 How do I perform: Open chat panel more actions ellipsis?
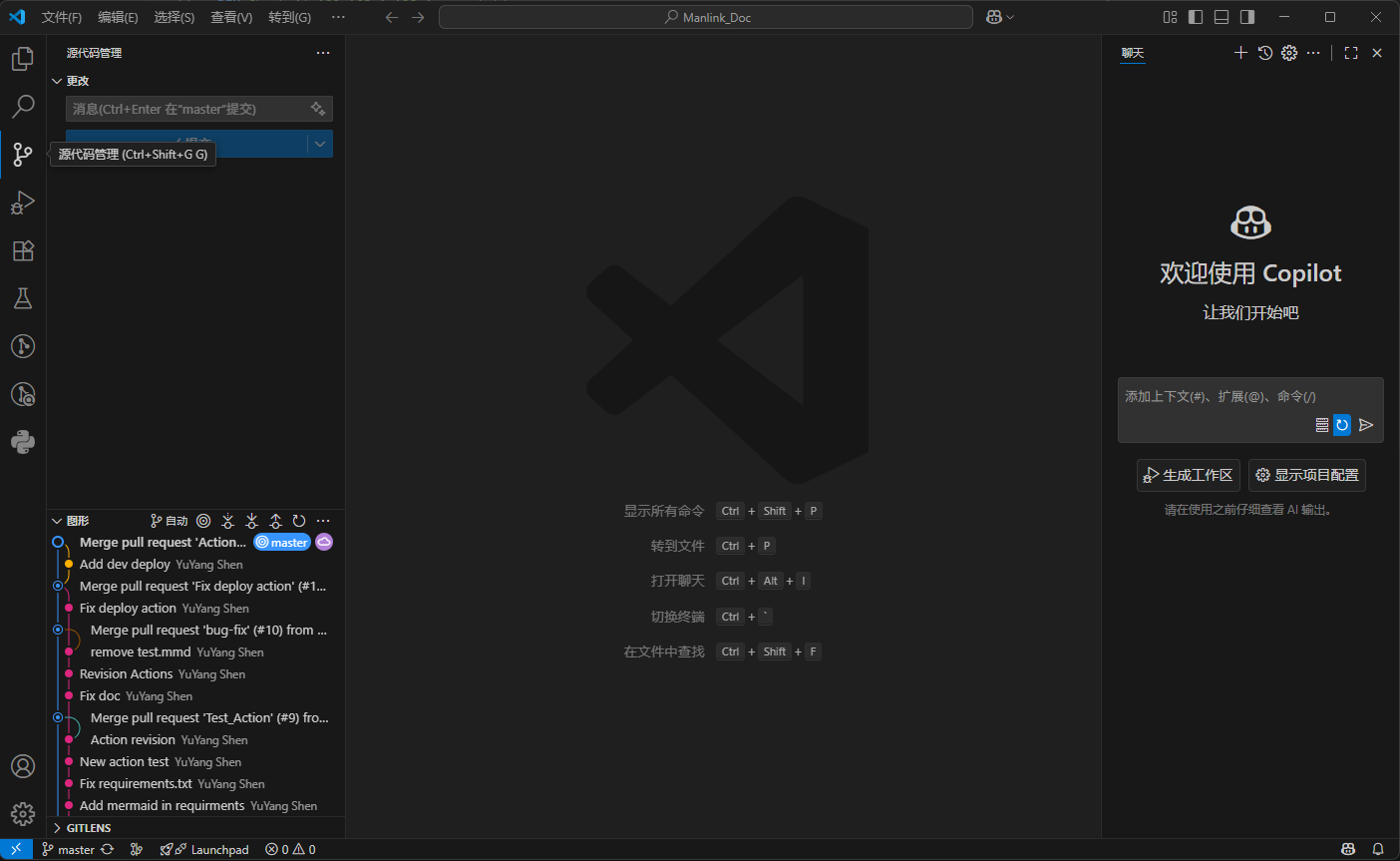click(1313, 53)
